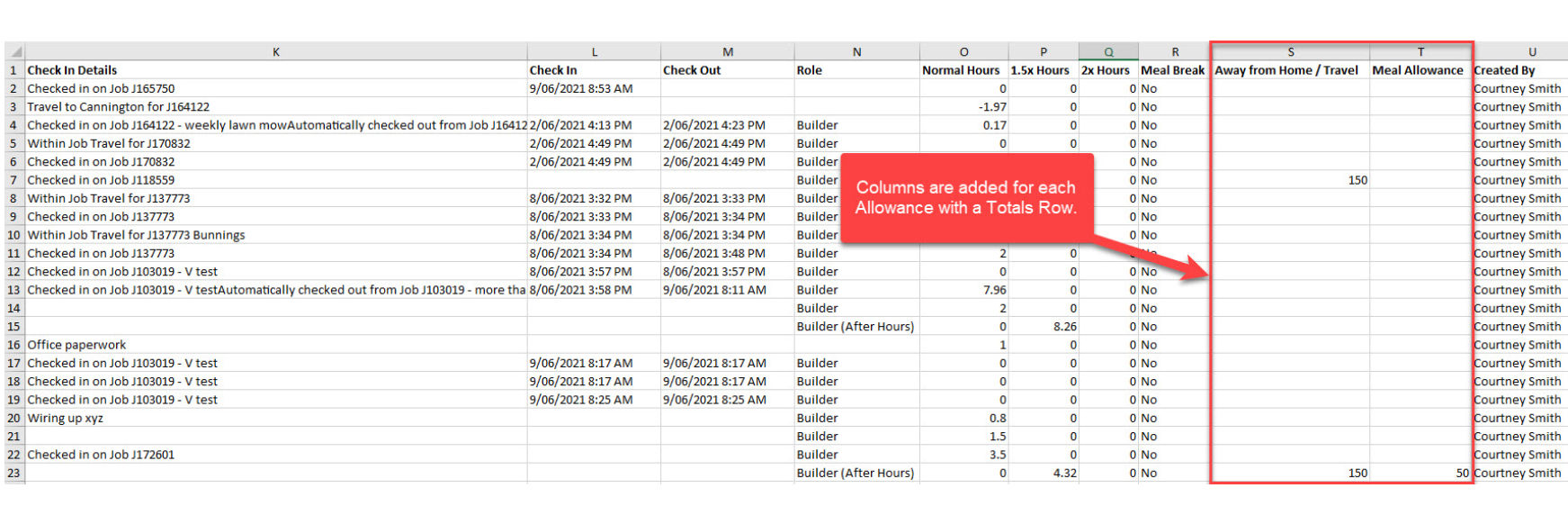Select the 8.26 value in 1.5x Hours
This screenshot has width=1568, height=524.
coord(1064,327)
